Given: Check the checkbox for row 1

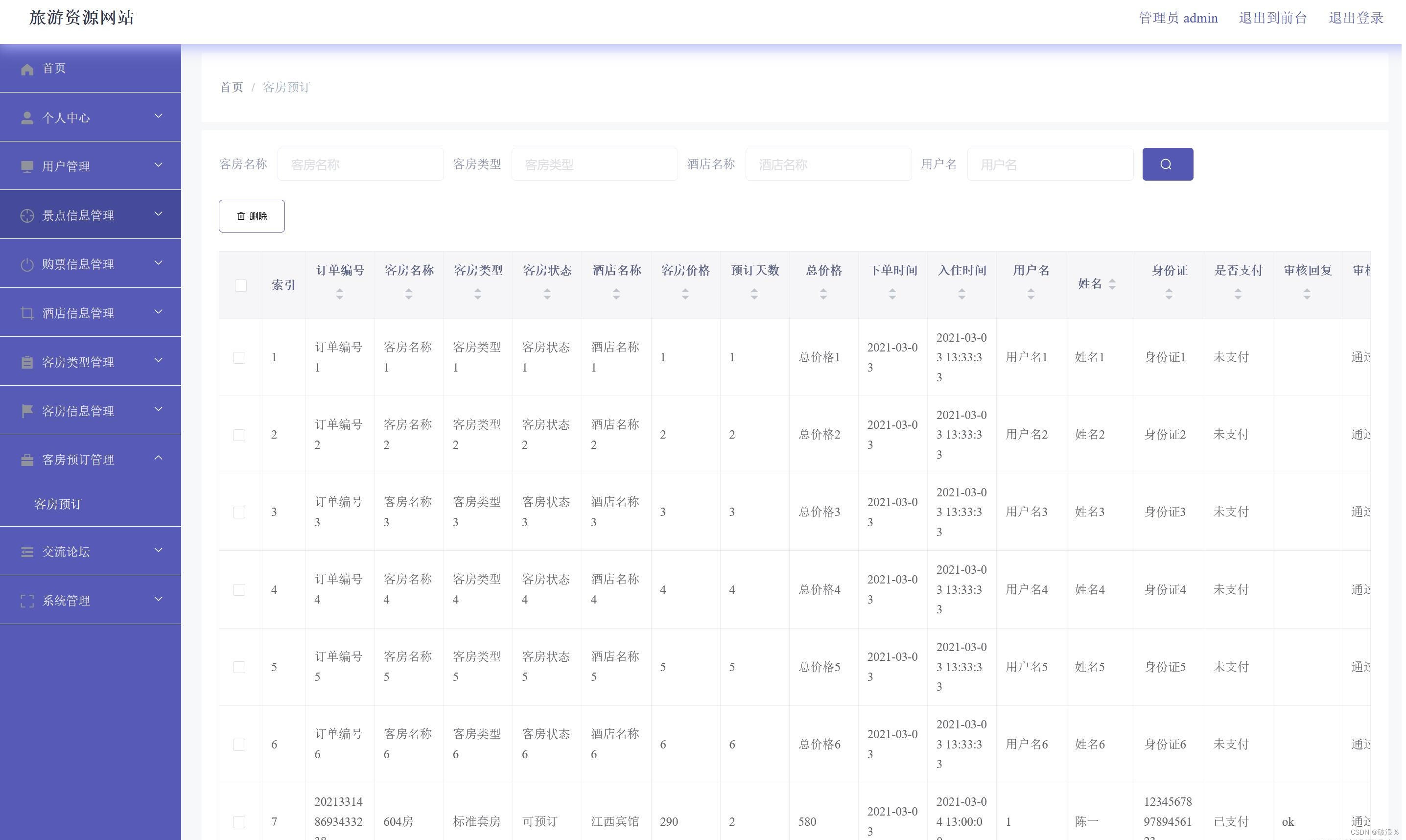Looking at the screenshot, I should click(239, 358).
